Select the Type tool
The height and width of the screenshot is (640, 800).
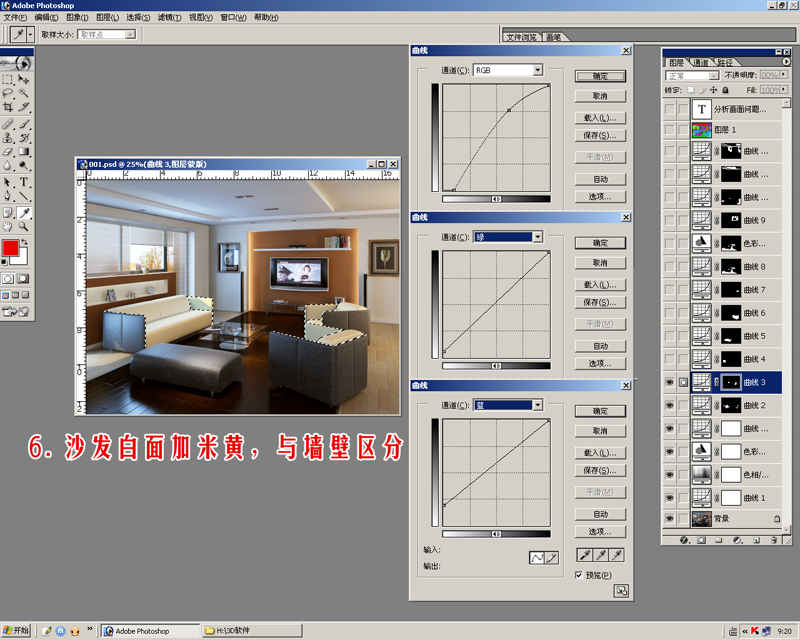pyautogui.click(x=23, y=182)
